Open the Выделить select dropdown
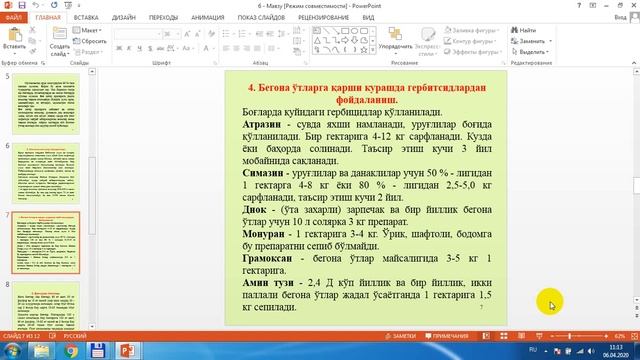Screen dimensions: 640x360 (x=530, y=52)
